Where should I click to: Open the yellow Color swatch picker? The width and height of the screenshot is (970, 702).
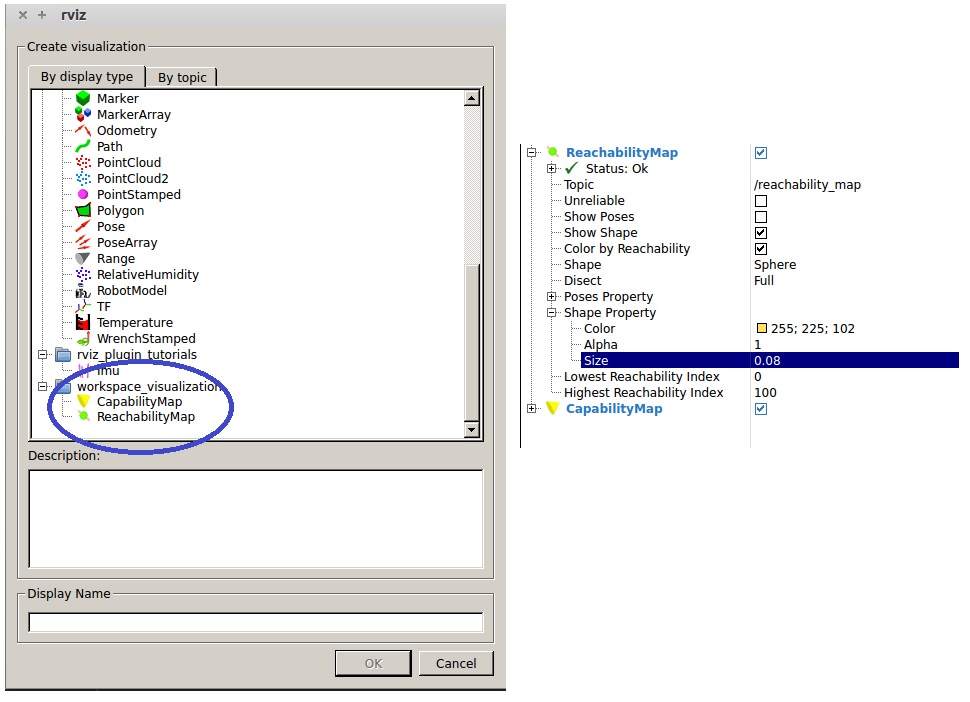click(761, 329)
